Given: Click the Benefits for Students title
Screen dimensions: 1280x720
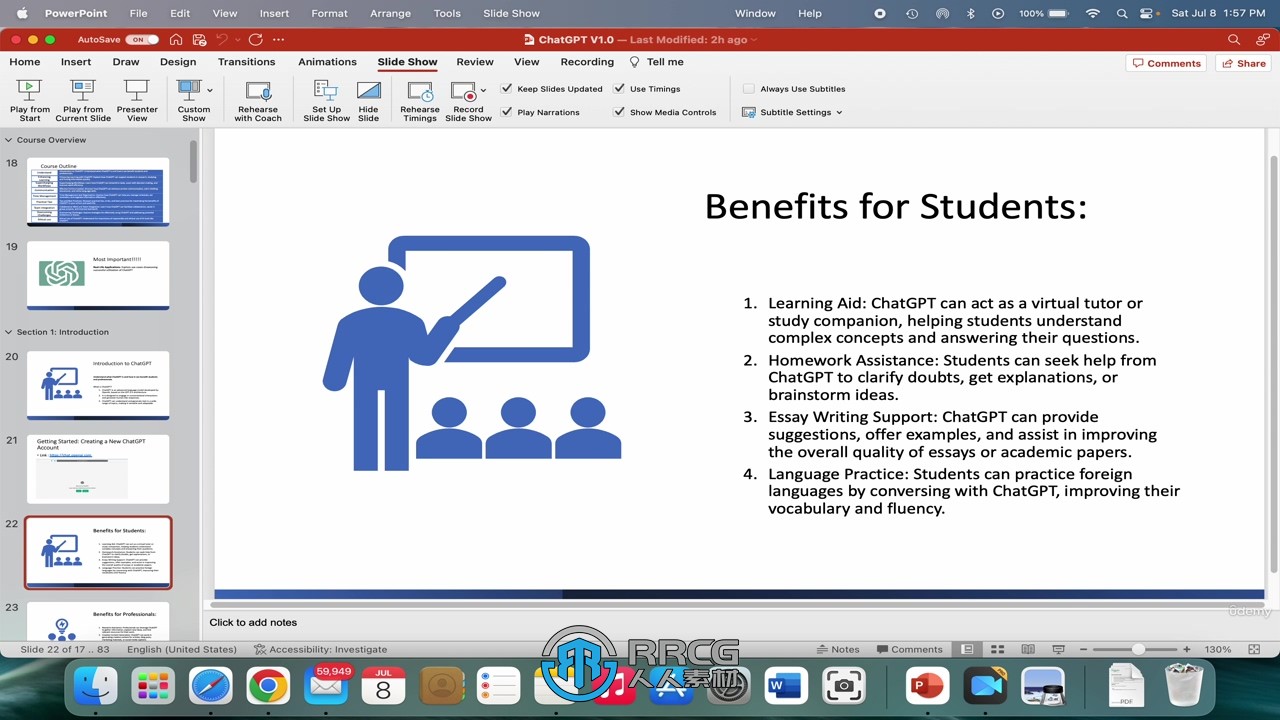Looking at the screenshot, I should [x=895, y=206].
